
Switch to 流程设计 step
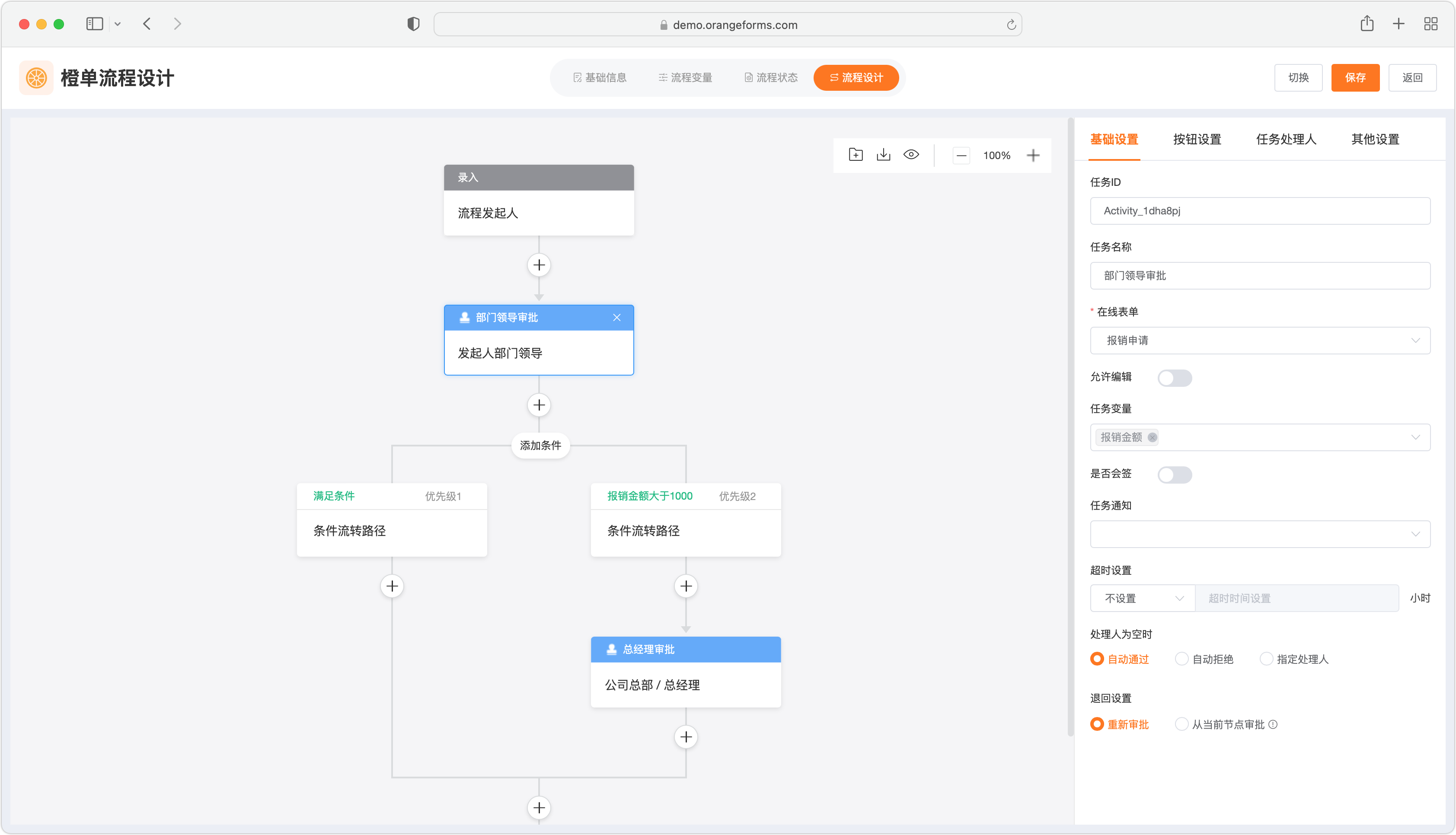click(x=856, y=77)
